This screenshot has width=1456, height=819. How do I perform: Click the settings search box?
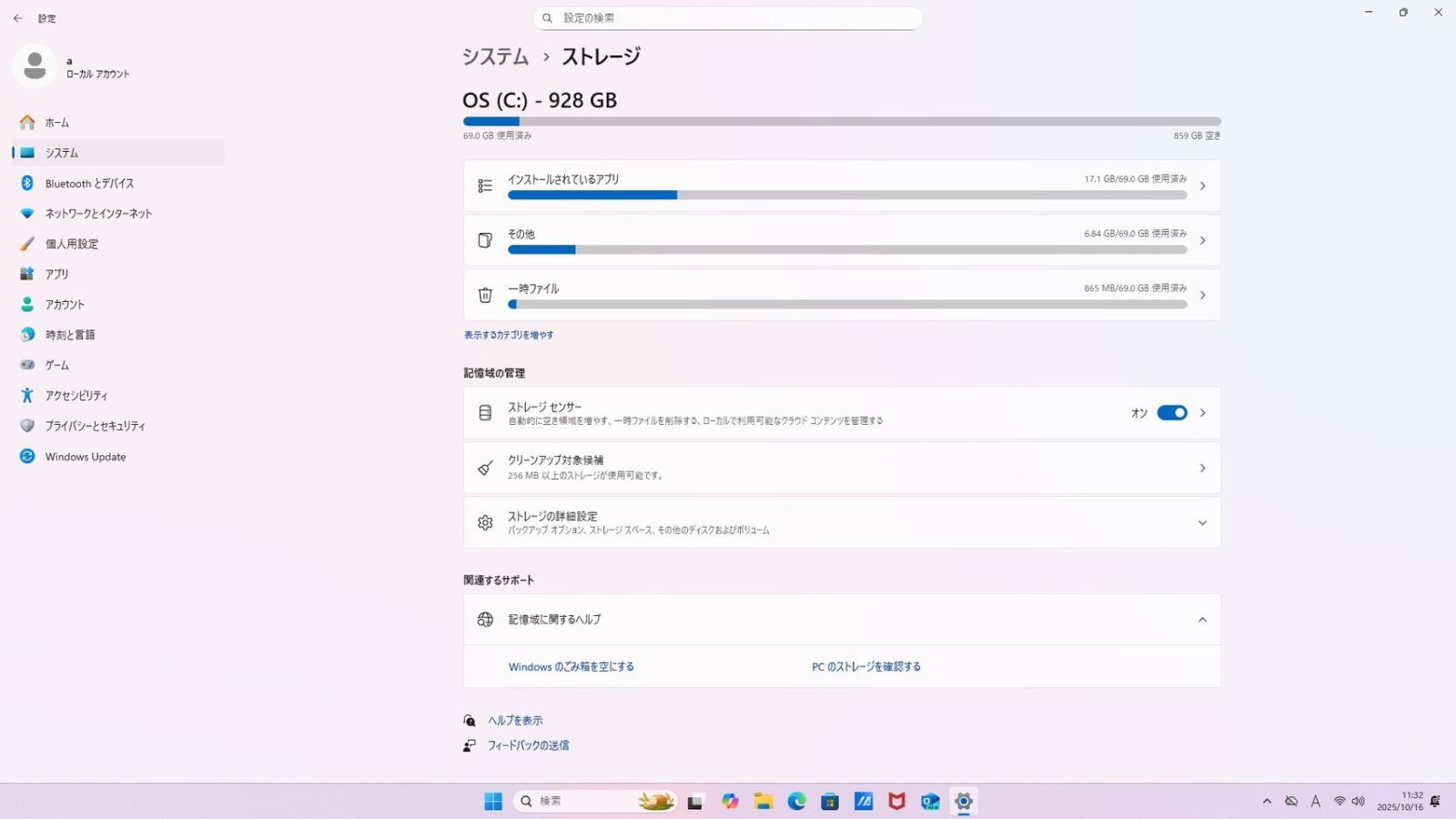pyautogui.click(x=728, y=18)
